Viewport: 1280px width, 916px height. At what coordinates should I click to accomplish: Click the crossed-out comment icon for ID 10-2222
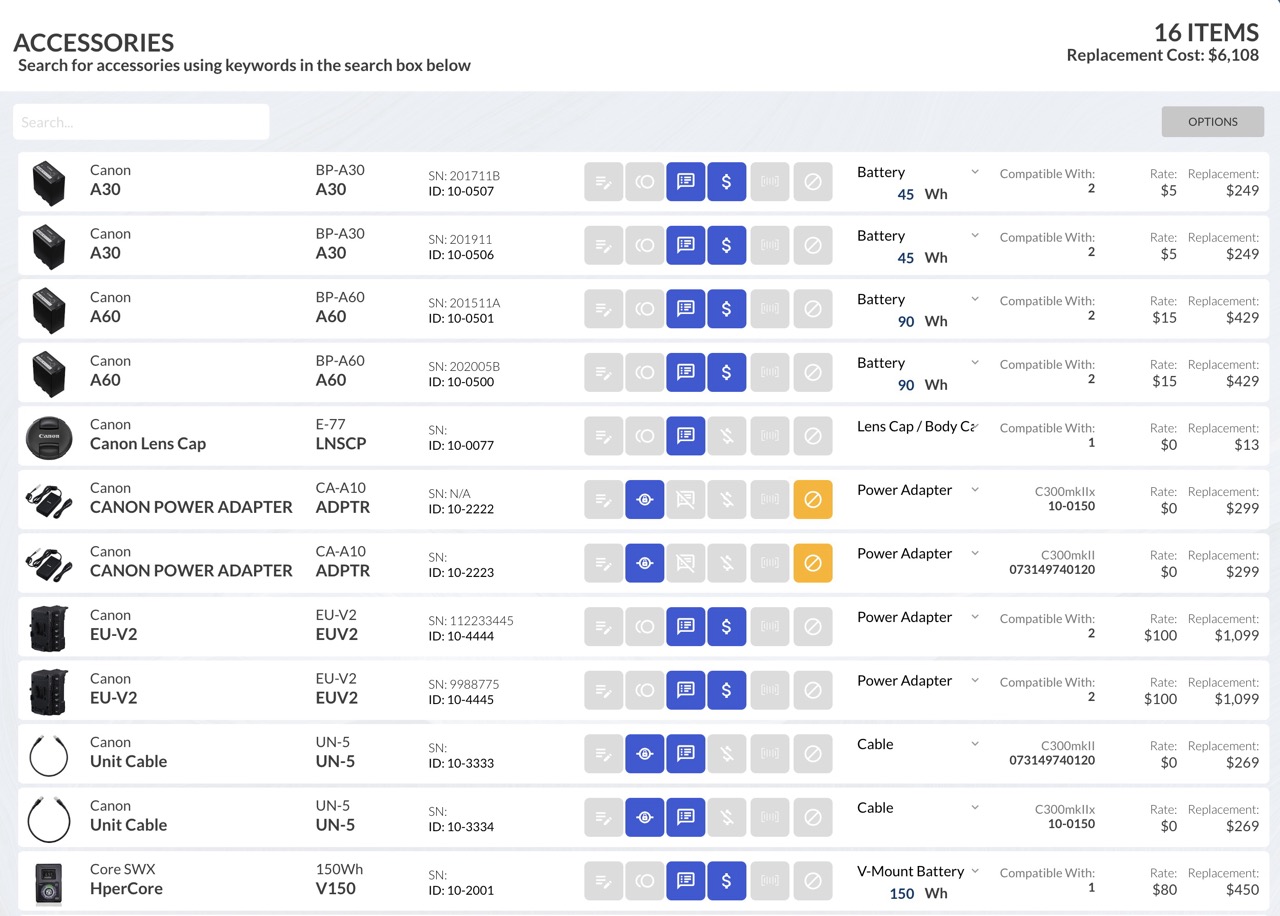pyautogui.click(x=686, y=499)
